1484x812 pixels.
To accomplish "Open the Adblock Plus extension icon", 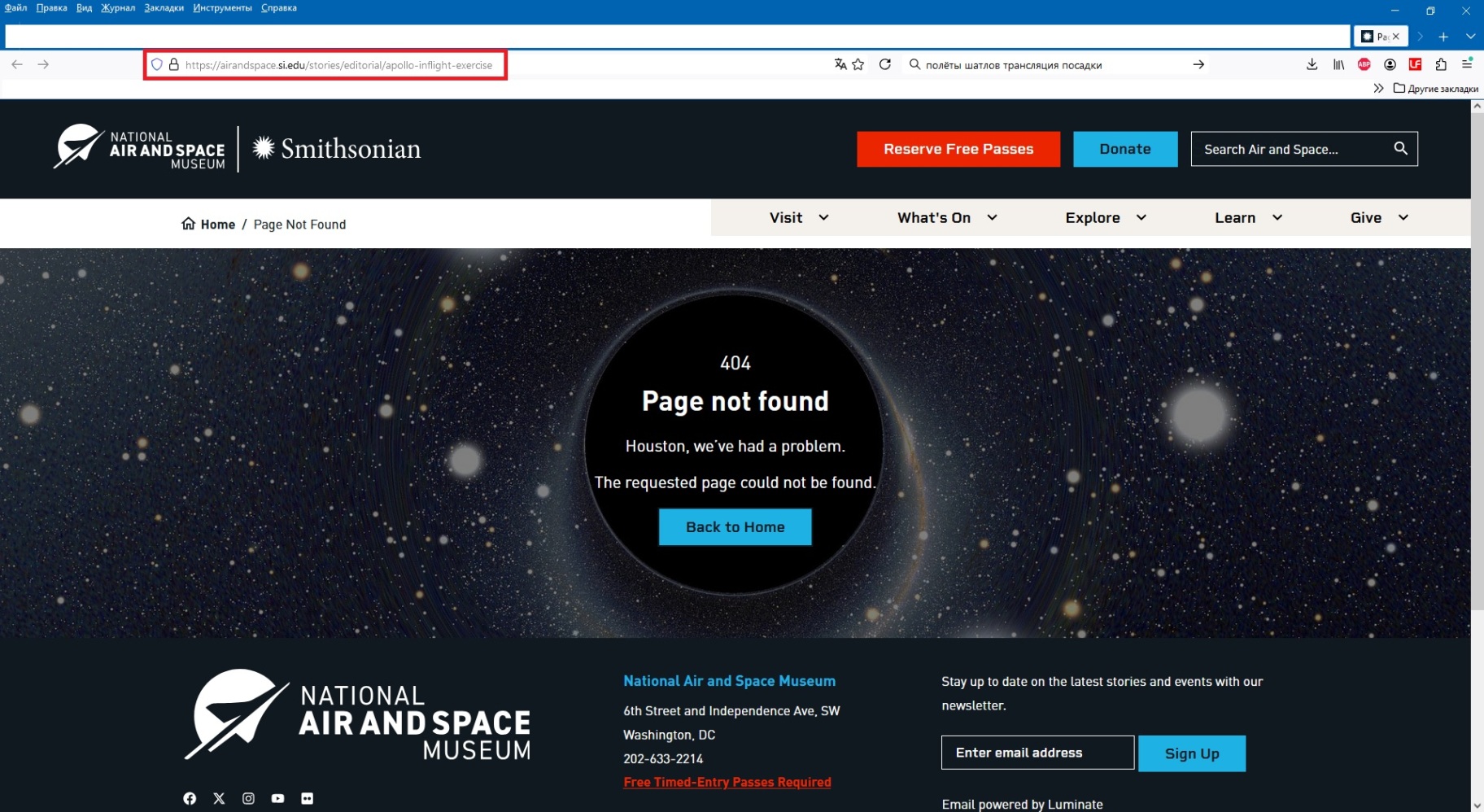I will (x=1364, y=64).
